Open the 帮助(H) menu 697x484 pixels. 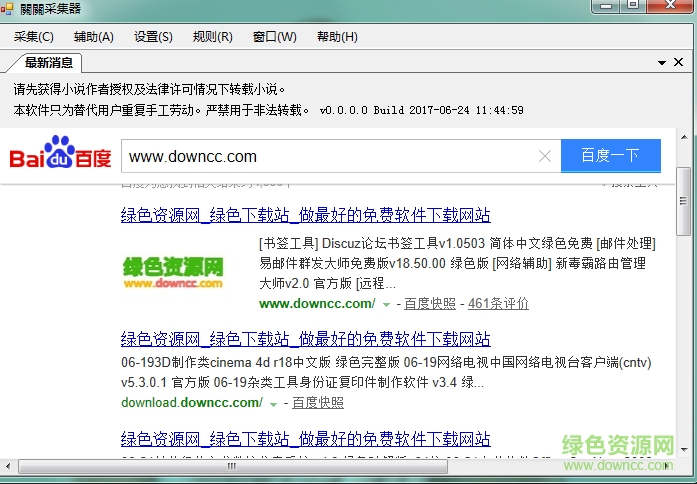point(337,36)
